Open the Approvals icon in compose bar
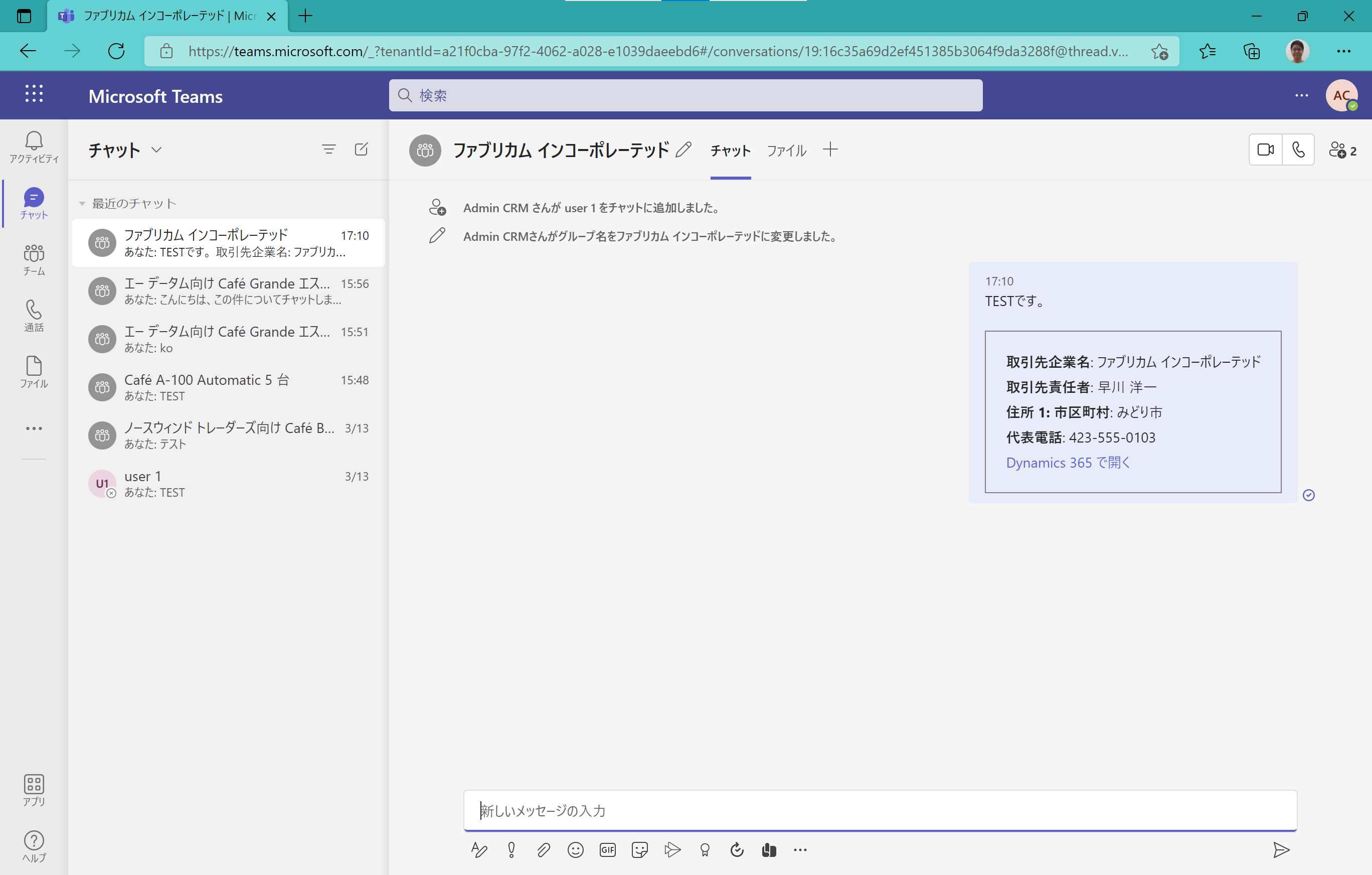The width and height of the screenshot is (1372, 875). 737,850
